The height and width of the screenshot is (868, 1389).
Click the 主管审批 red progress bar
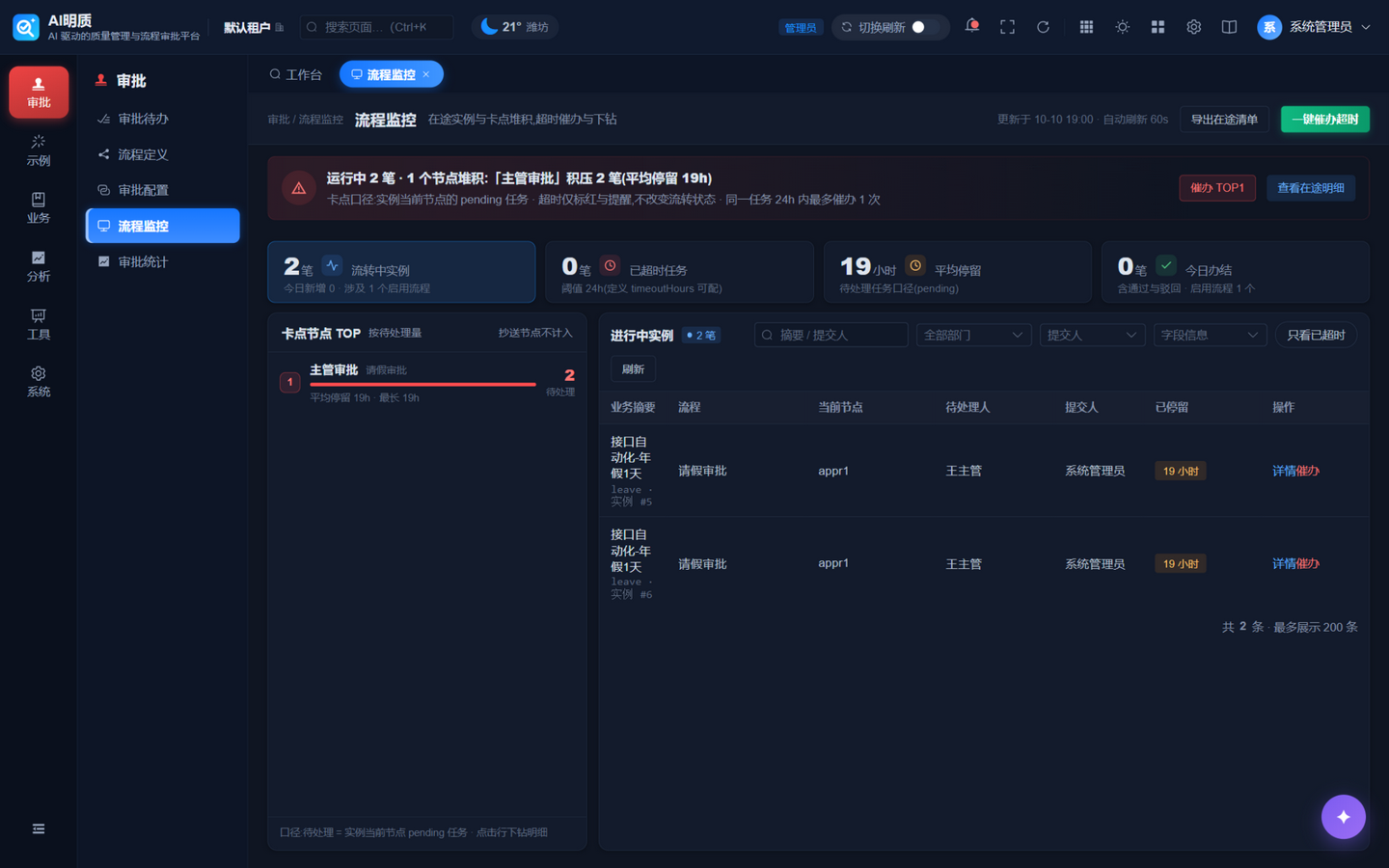tap(422, 384)
